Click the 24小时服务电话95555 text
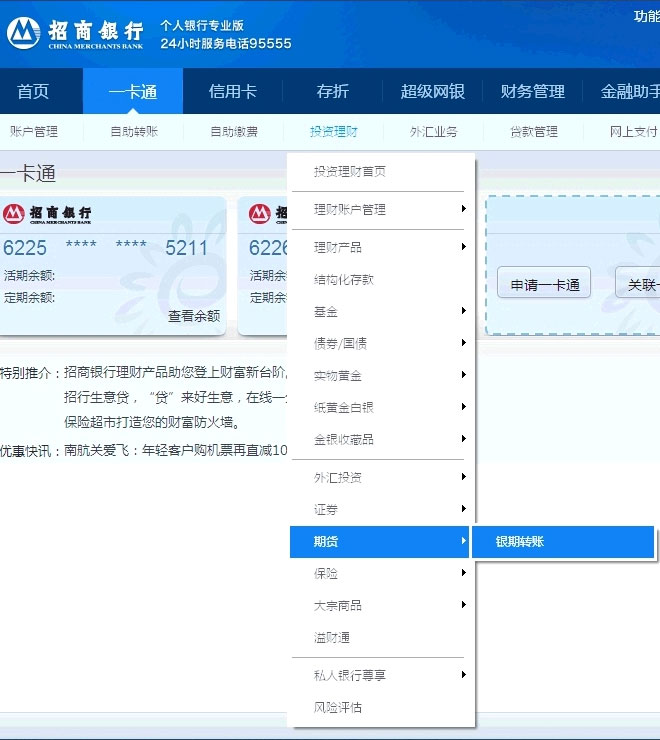660x740 pixels. coord(226,43)
